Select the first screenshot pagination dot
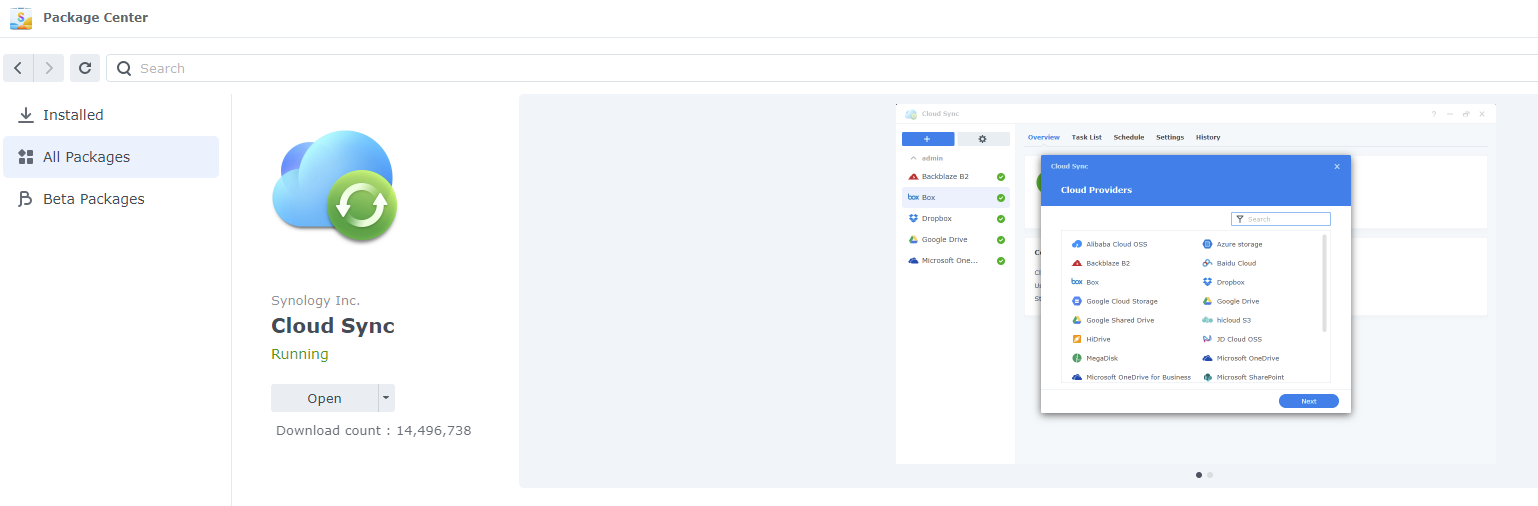This screenshot has height=506, width=1538. [1199, 475]
